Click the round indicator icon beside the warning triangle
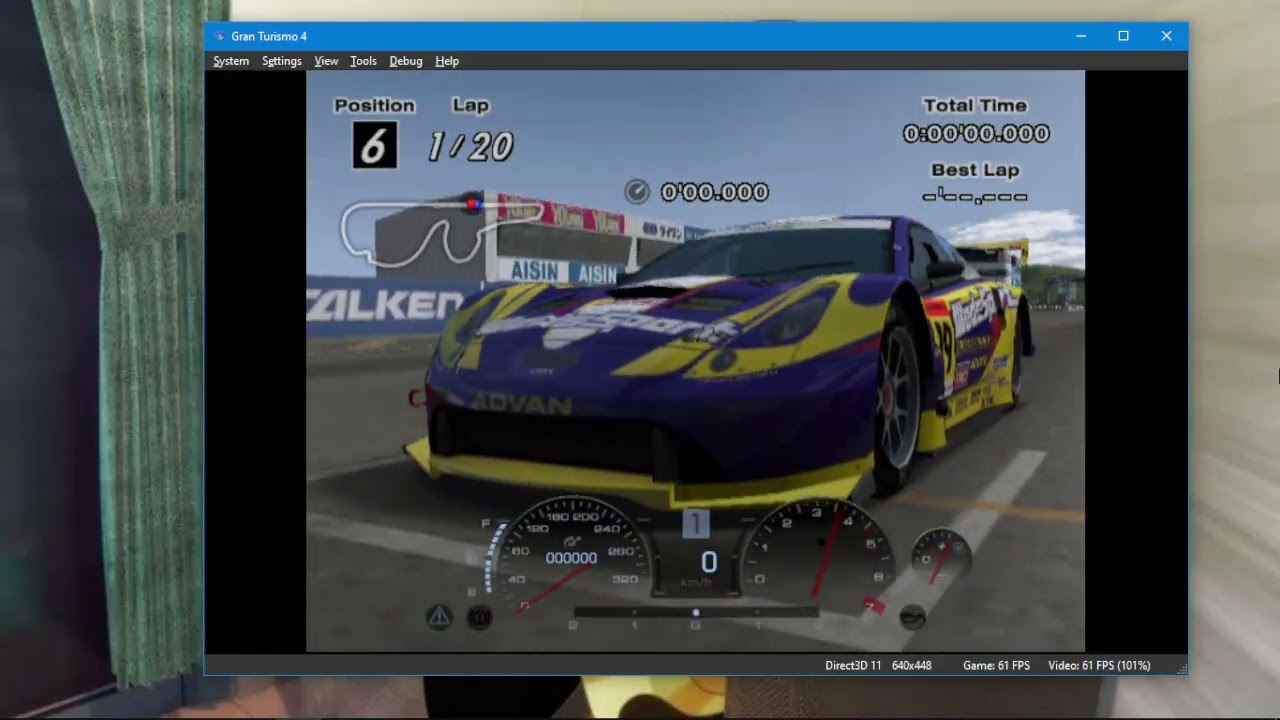This screenshot has width=1280, height=720. (480, 617)
